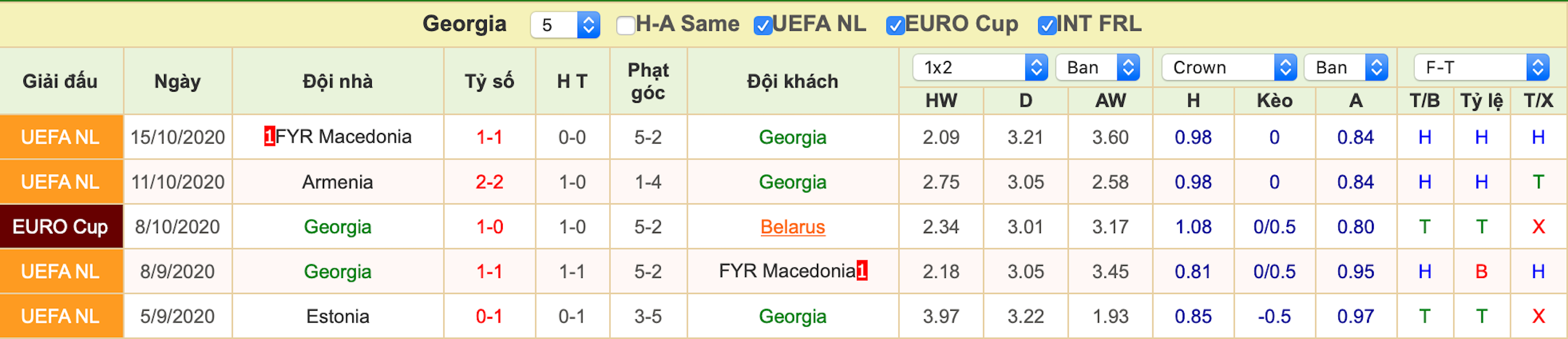Image resolution: width=1568 pixels, height=339 pixels.
Task: Disable the INT FRL checkbox
Action: [1047, 25]
